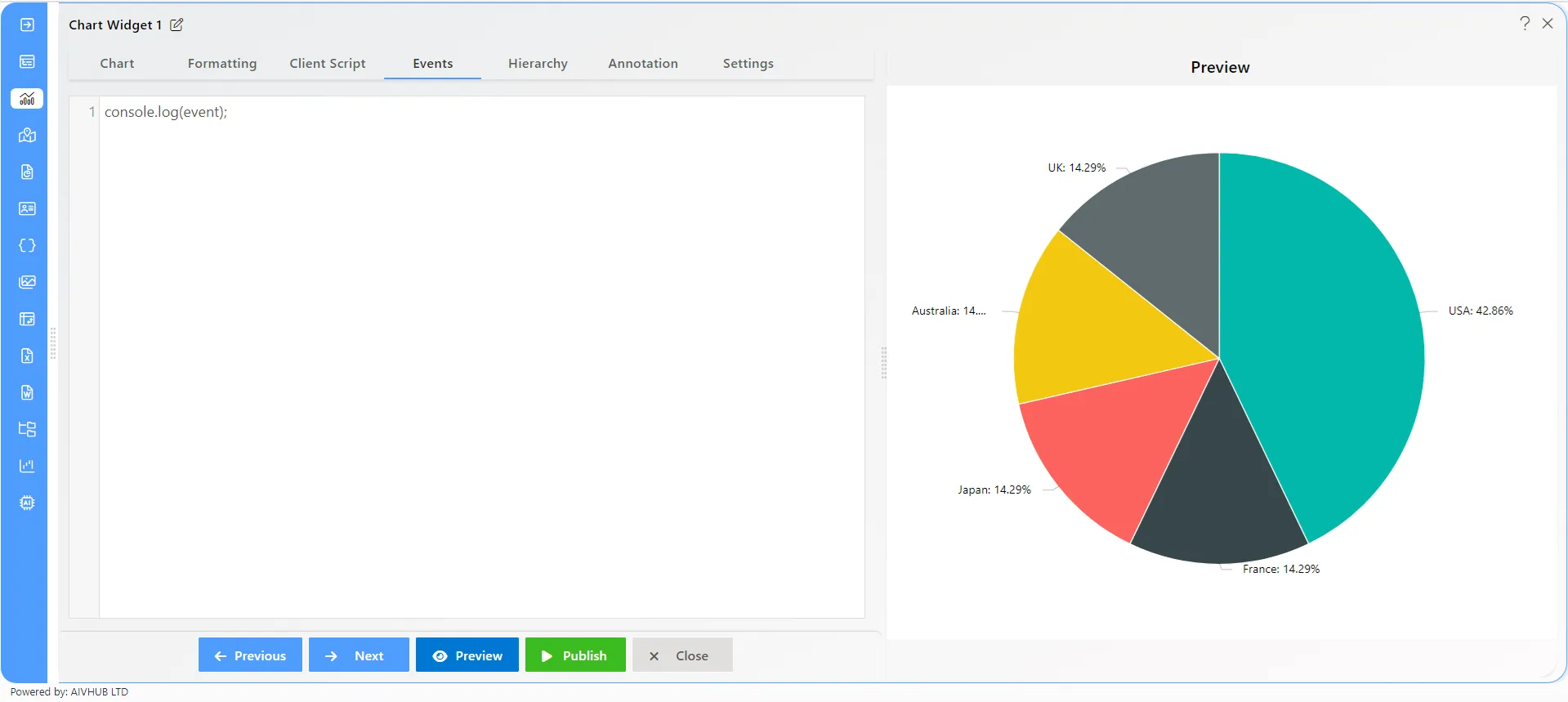Open the Settings tab
The width and height of the screenshot is (1568, 702).
(748, 64)
